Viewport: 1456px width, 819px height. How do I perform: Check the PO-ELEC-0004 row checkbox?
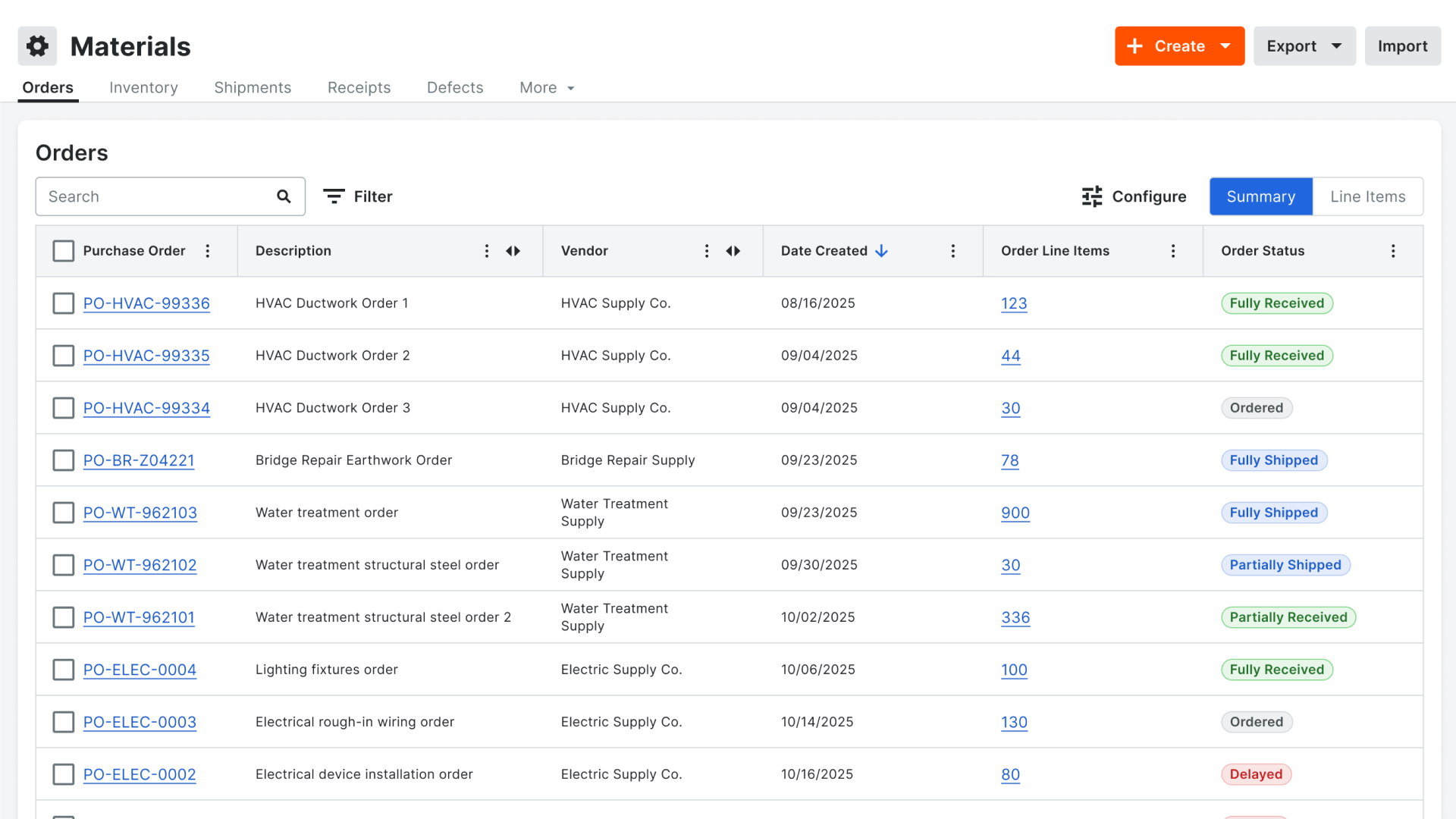pos(64,670)
